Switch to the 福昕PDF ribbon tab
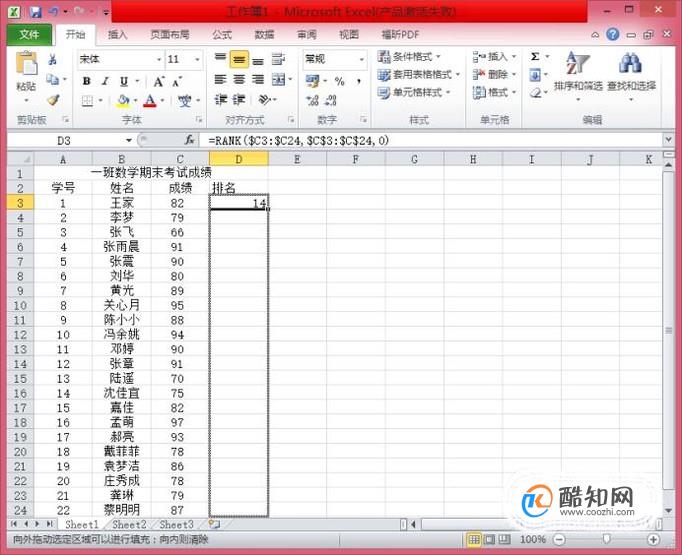 tap(400, 35)
